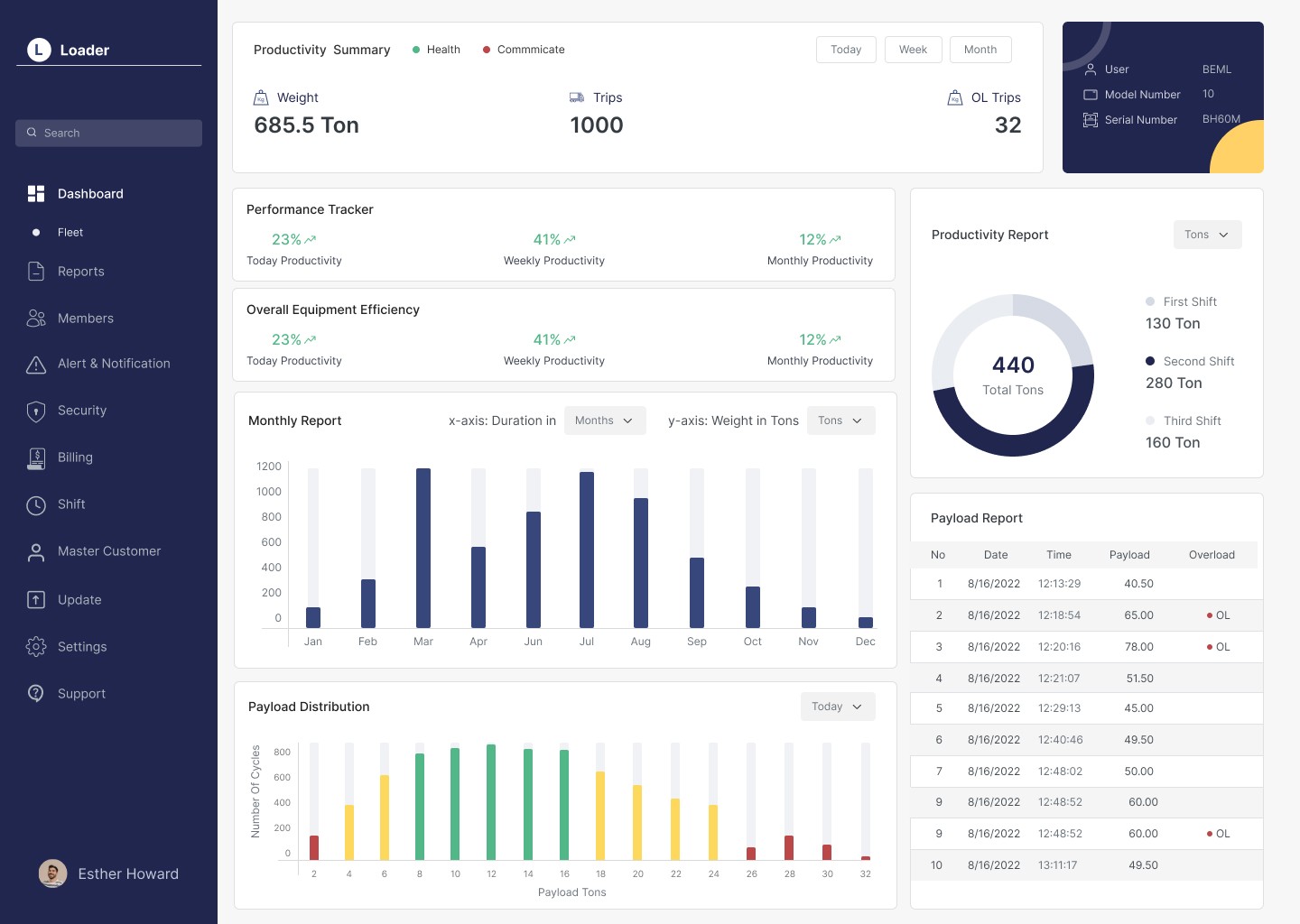Expand the Months duration dropdown

click(x=605, y=420)
